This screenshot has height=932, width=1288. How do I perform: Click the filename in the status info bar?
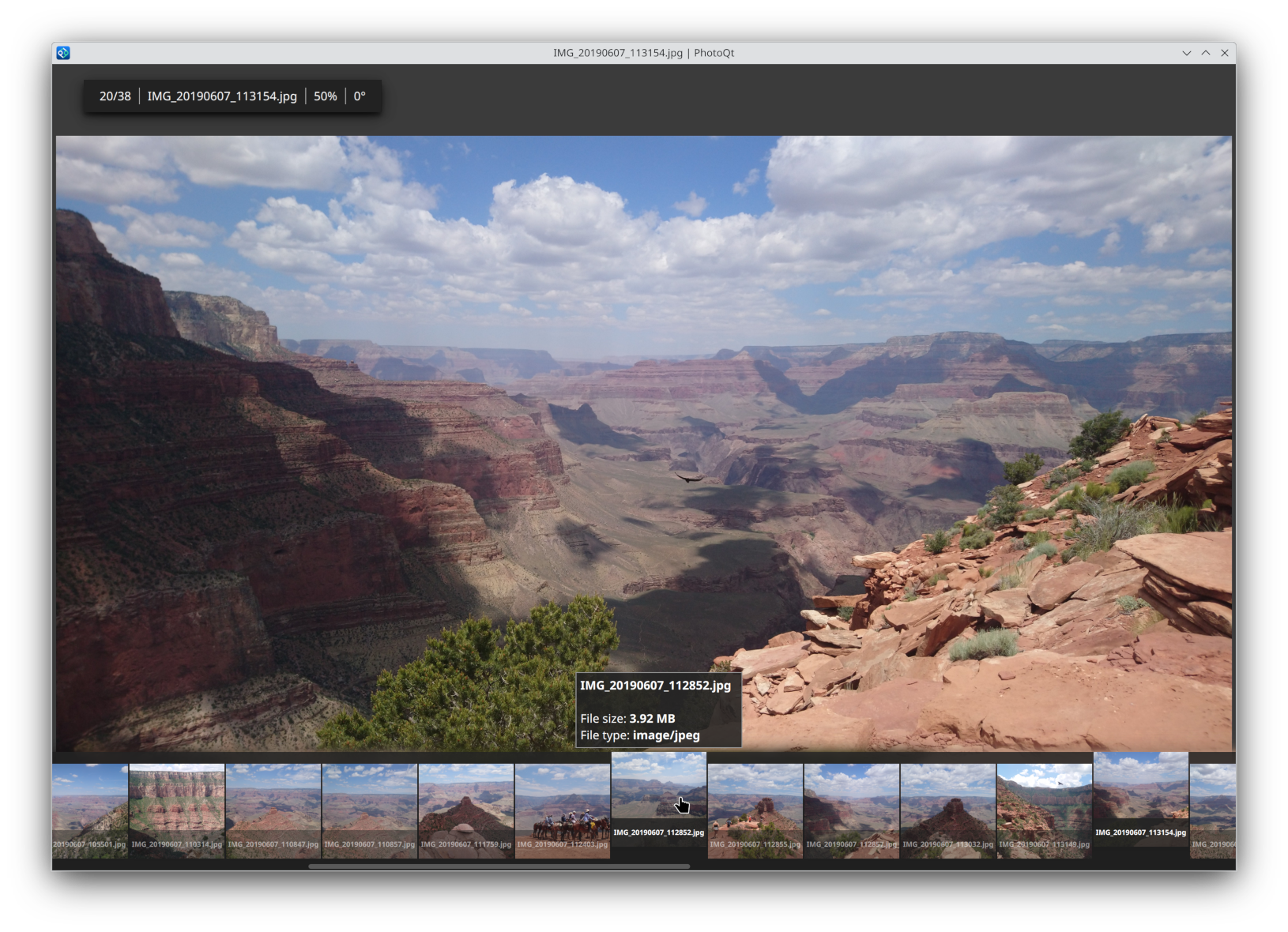(222, 96)
